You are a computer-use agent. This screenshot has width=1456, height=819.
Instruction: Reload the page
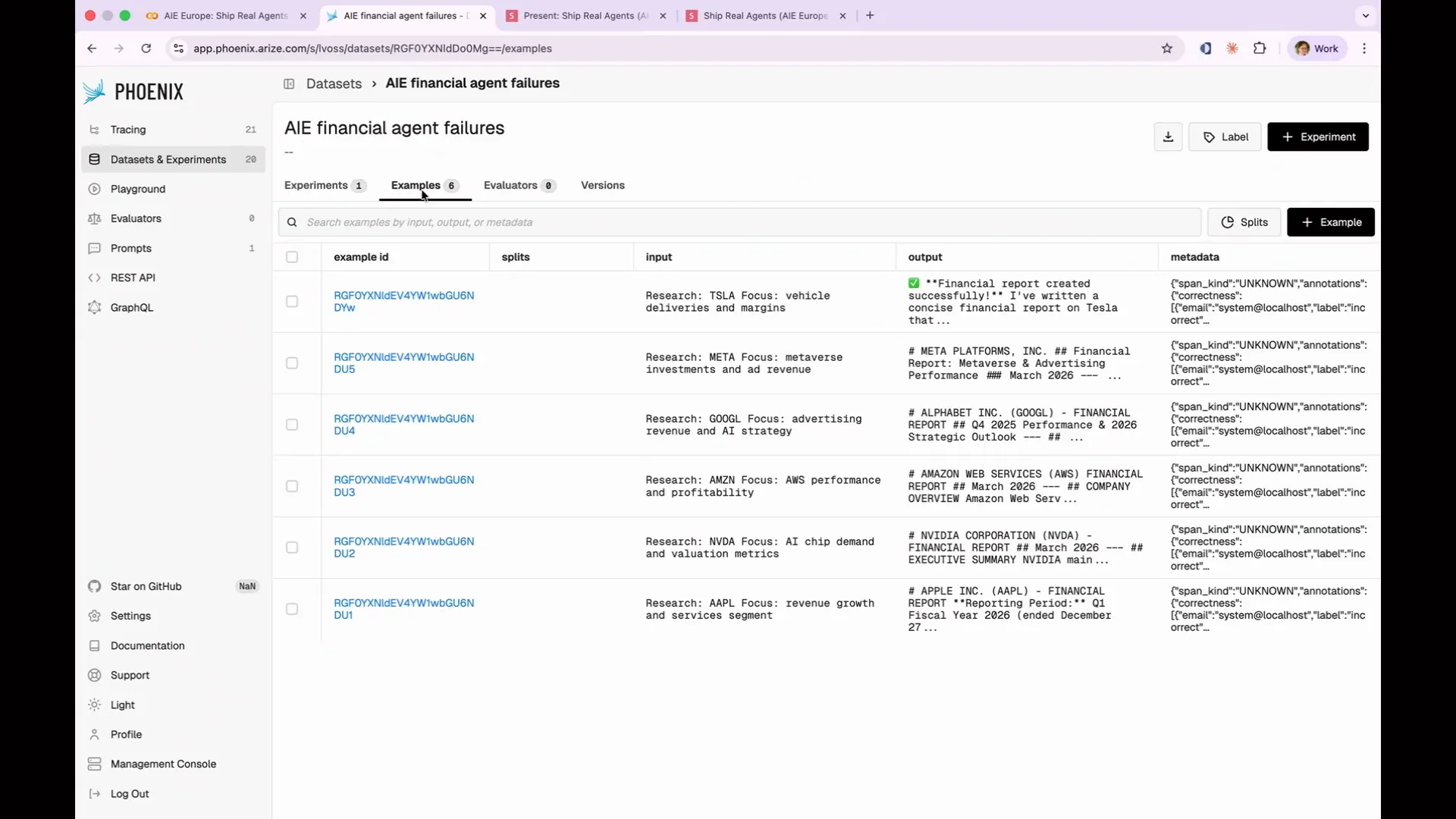tap(146, 49)
